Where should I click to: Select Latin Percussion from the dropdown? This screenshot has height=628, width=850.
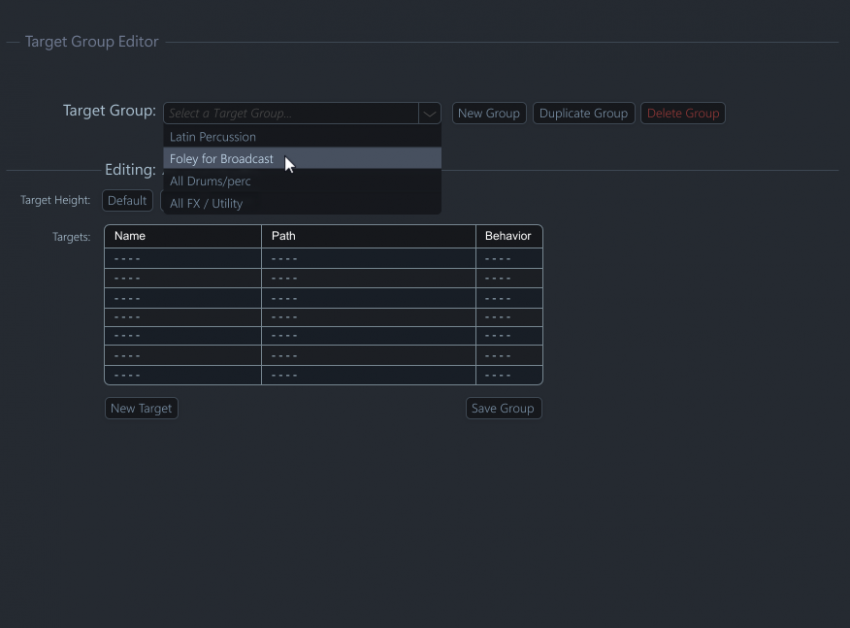tap(213, 136)
